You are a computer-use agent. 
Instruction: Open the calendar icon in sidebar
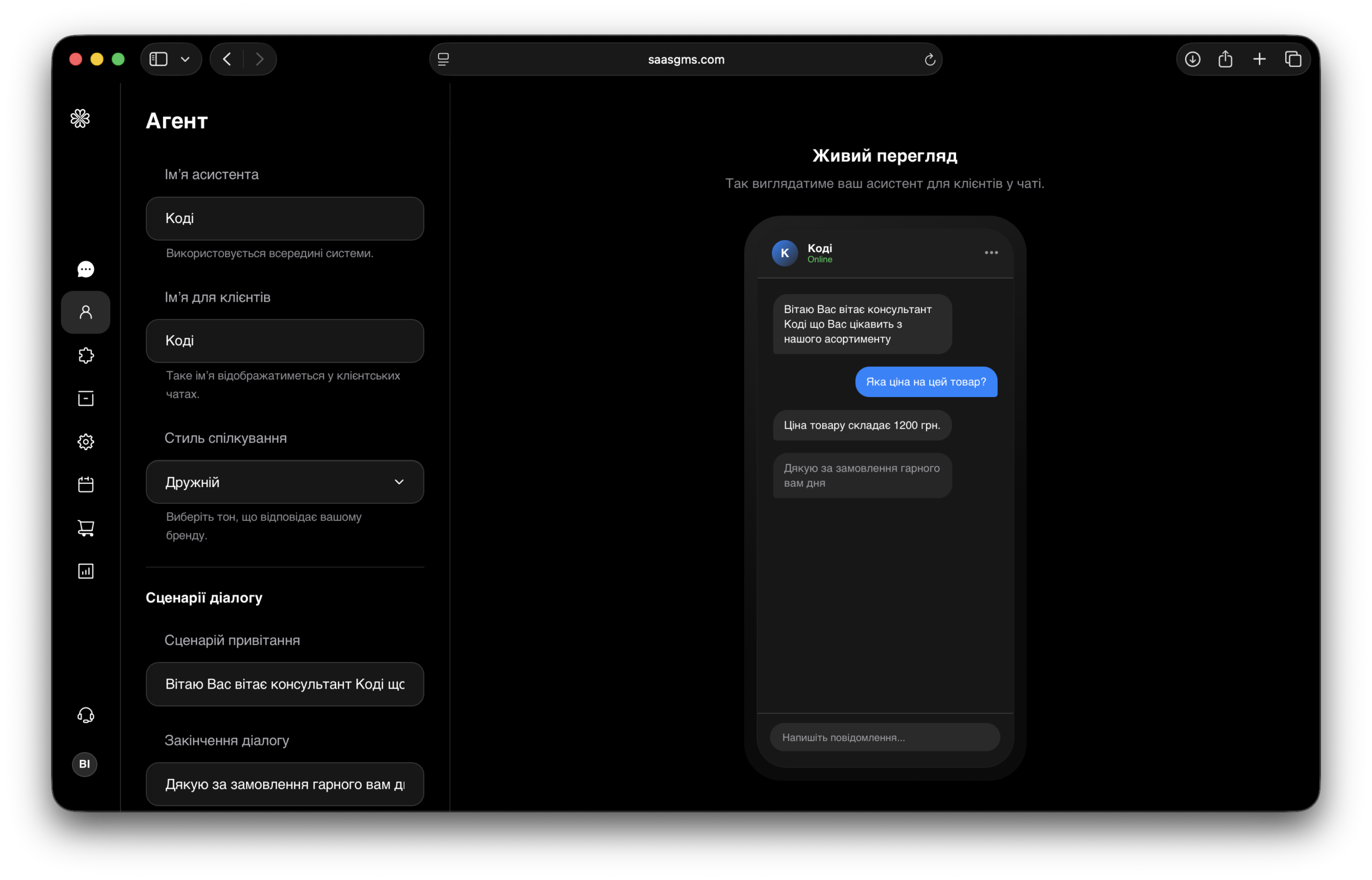click(x=86, y=484)
